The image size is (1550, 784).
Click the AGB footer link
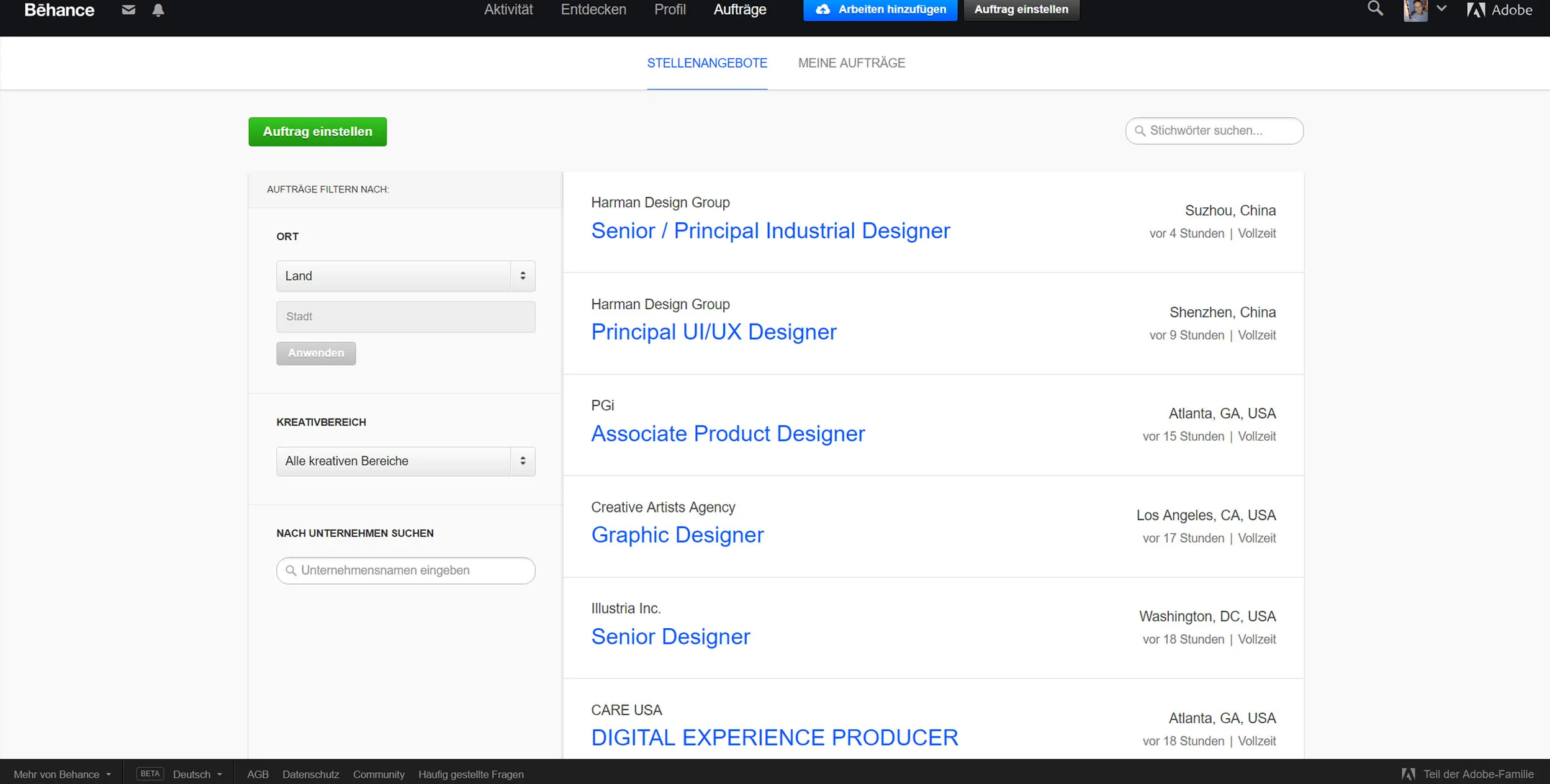point(258,774)
